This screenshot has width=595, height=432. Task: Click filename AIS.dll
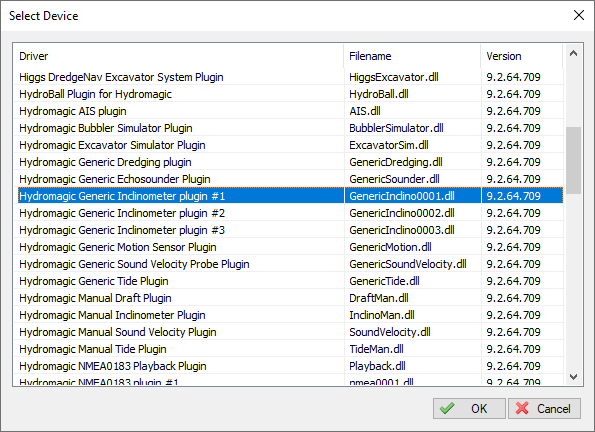(x=365, y=111)
